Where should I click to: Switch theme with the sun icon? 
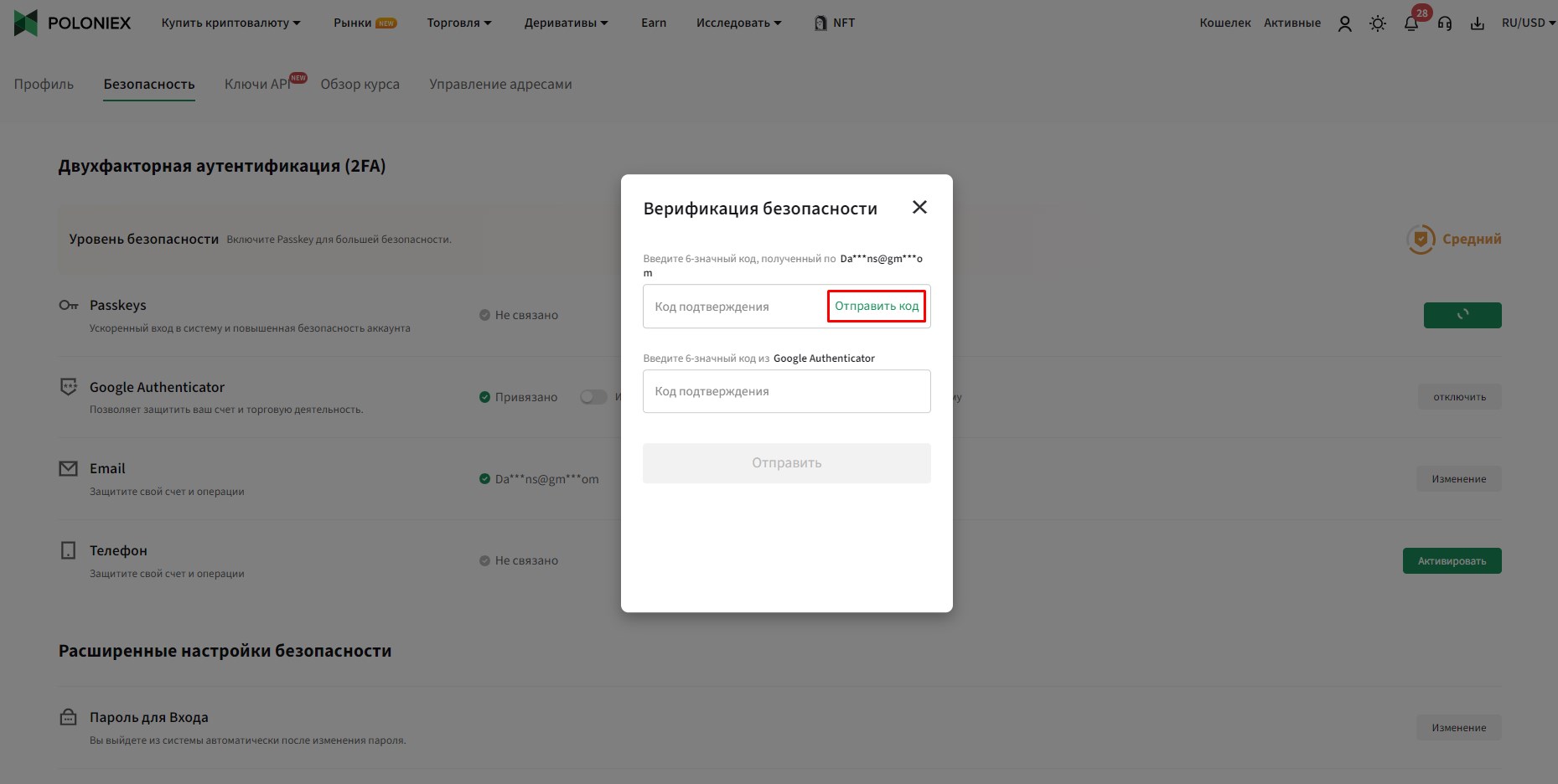[1377, 23]
